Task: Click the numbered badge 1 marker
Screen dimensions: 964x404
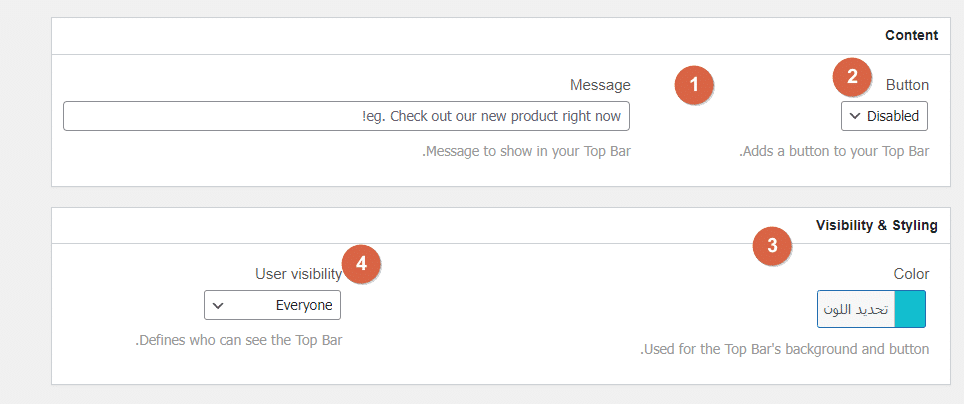Action: point(694,85)
